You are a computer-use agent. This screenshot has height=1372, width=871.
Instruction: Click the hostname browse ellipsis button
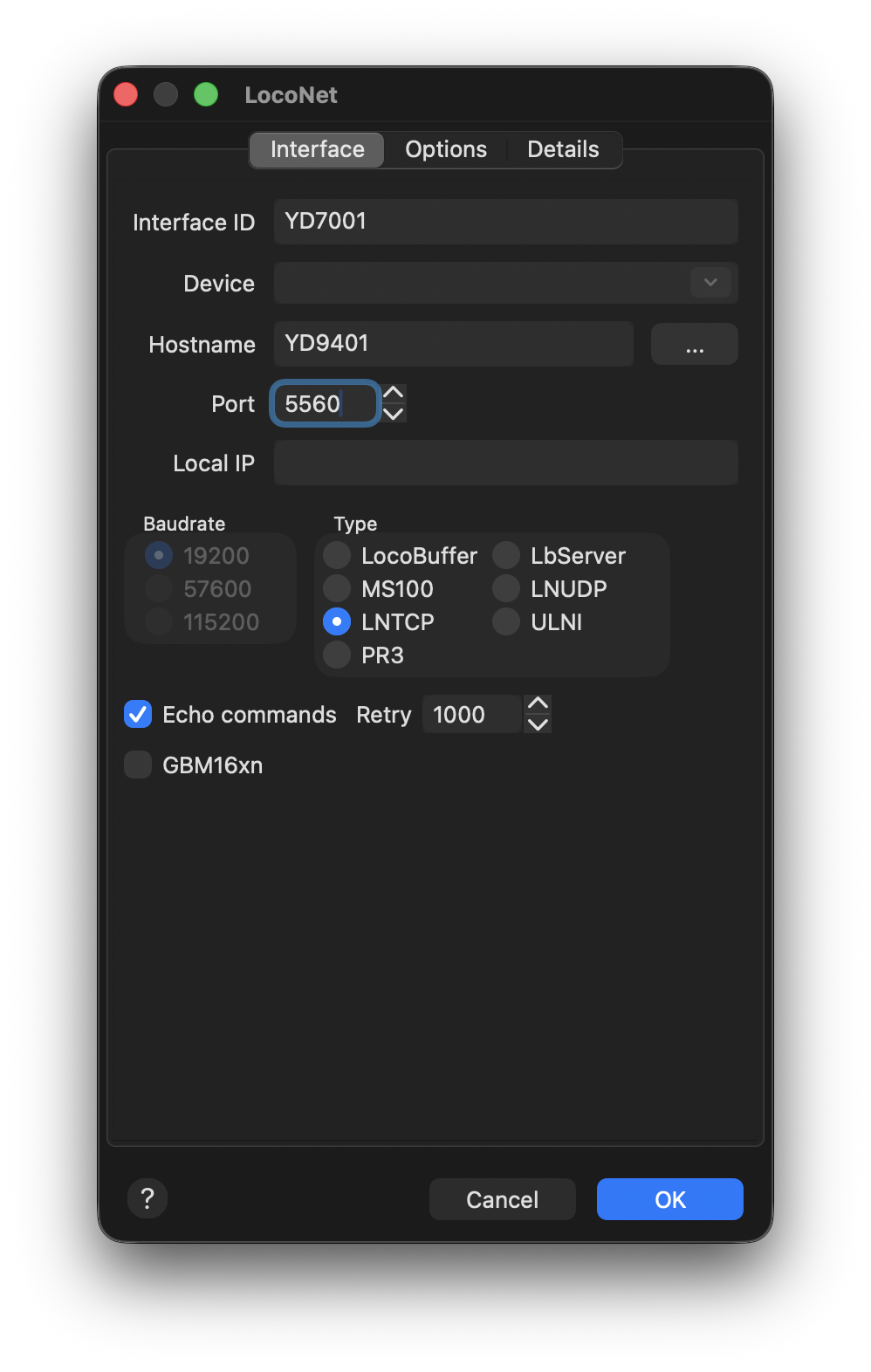coord(694,345)
